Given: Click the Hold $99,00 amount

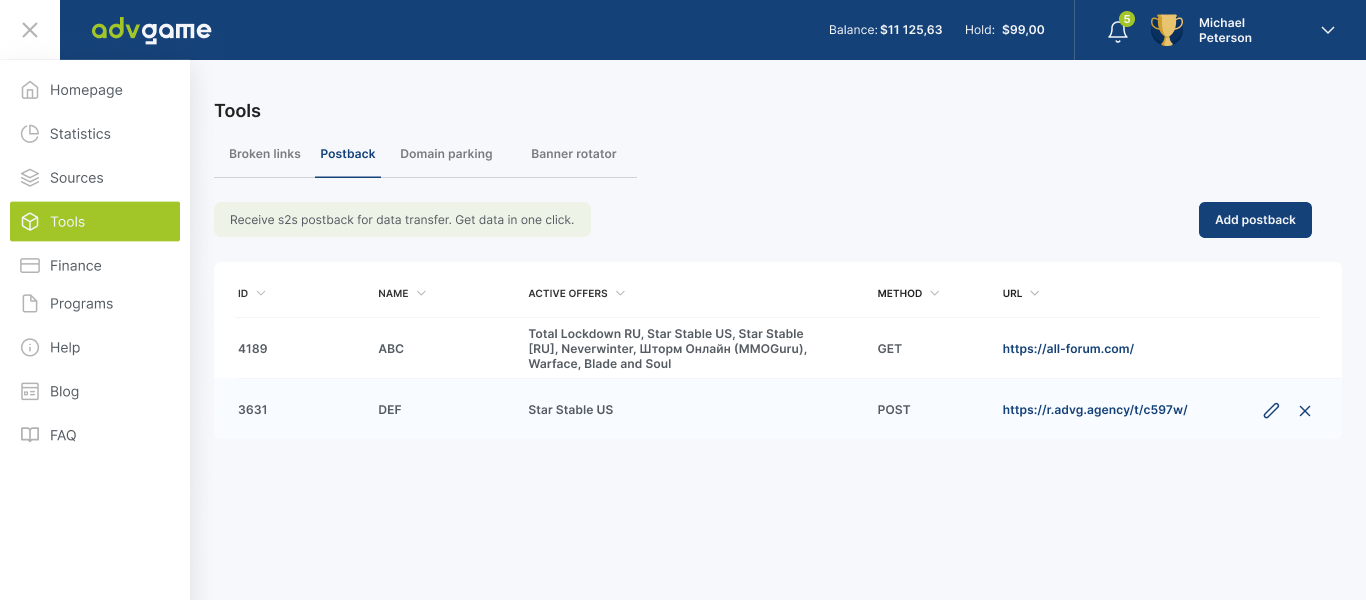Looking at the screenshot, I should point(1023,30).
